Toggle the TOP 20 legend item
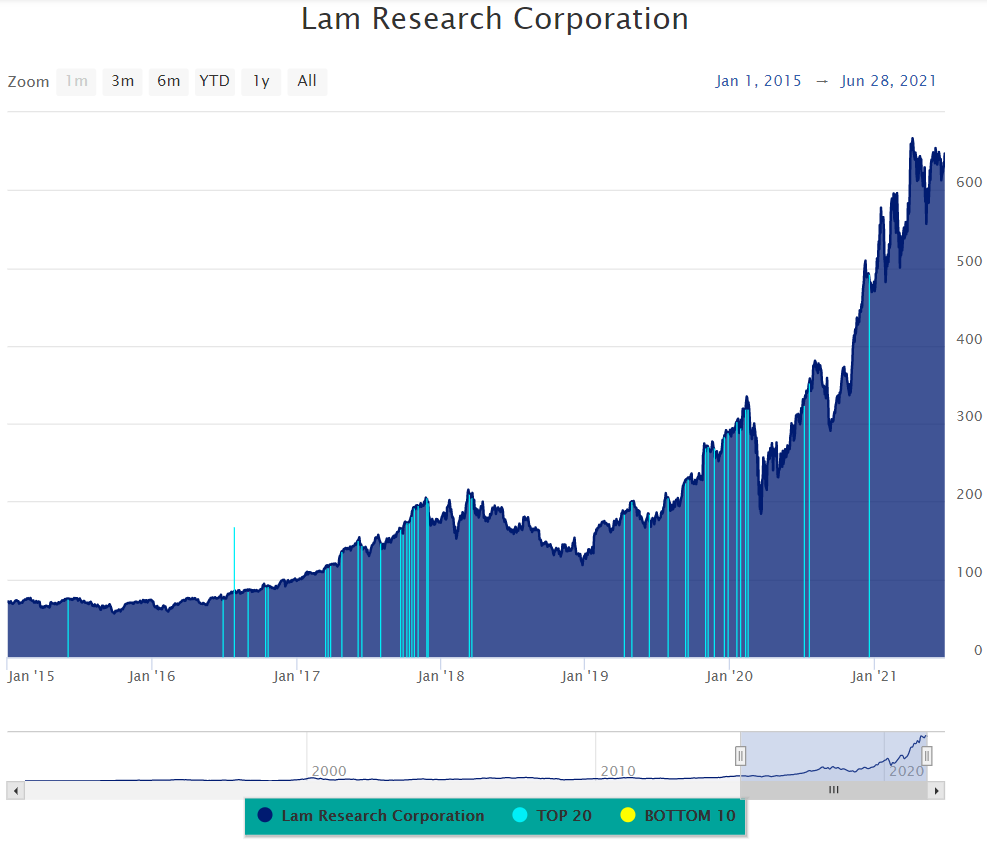The width and height of the screenshot is (987, 841). pyautogui.click(x=553, y=816)
